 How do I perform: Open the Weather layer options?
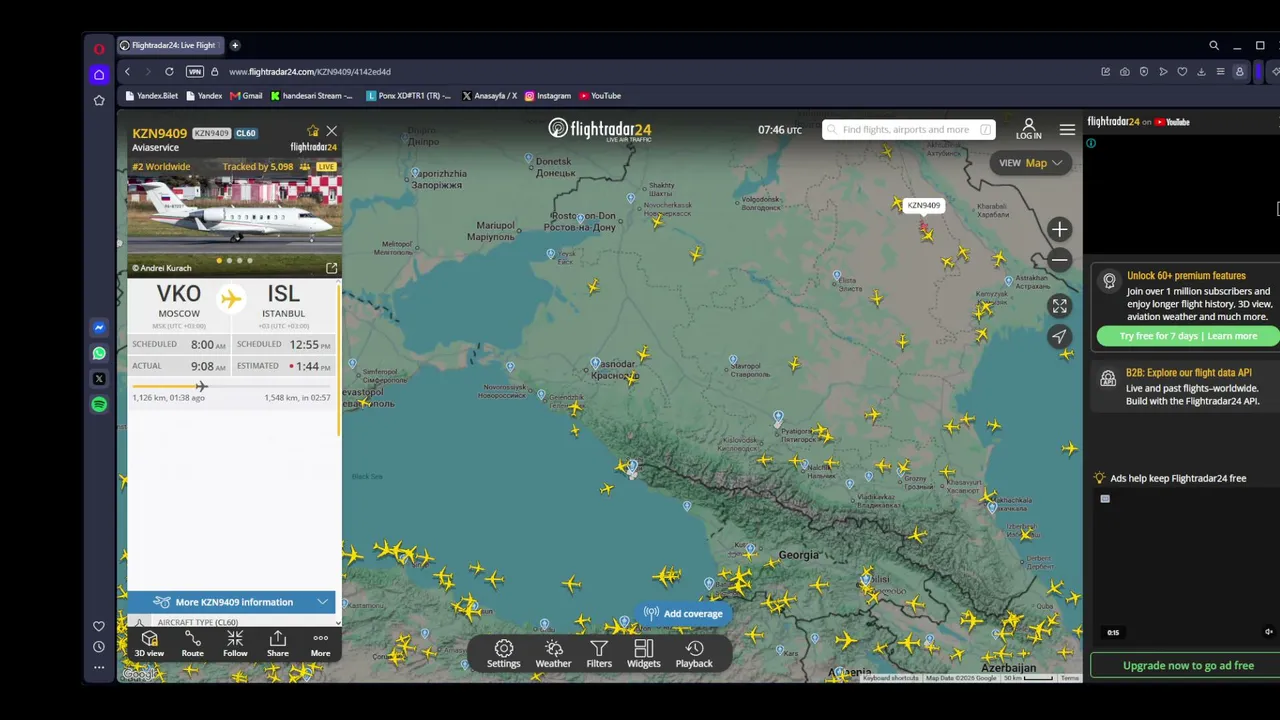[553, 654]
